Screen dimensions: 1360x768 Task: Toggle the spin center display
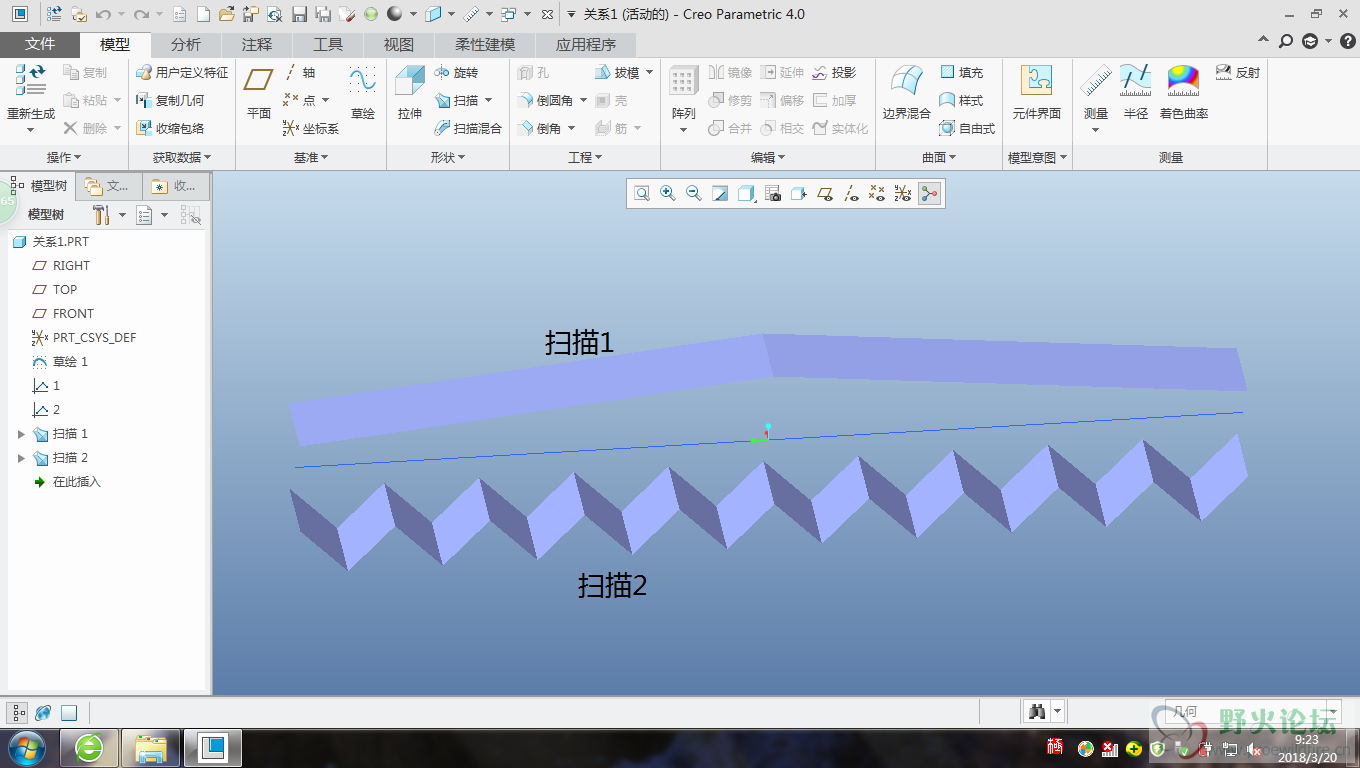(x=930, y=194)
